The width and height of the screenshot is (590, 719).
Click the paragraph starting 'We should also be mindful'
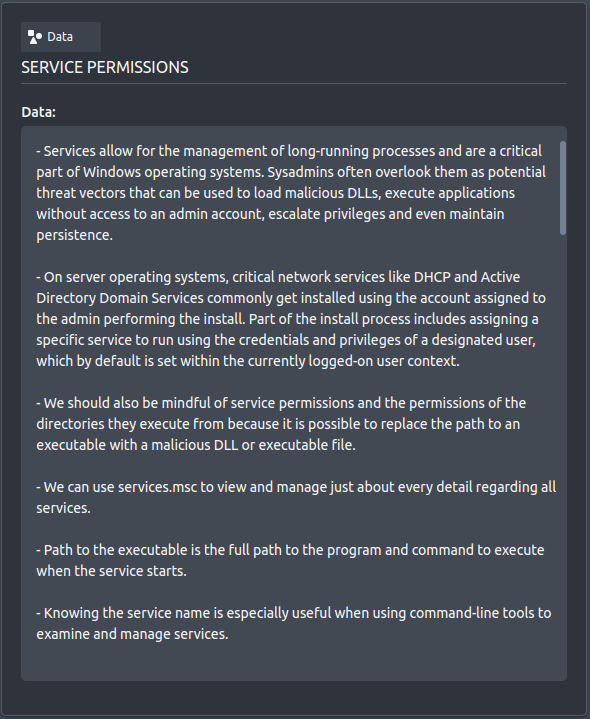pos(281,424)
